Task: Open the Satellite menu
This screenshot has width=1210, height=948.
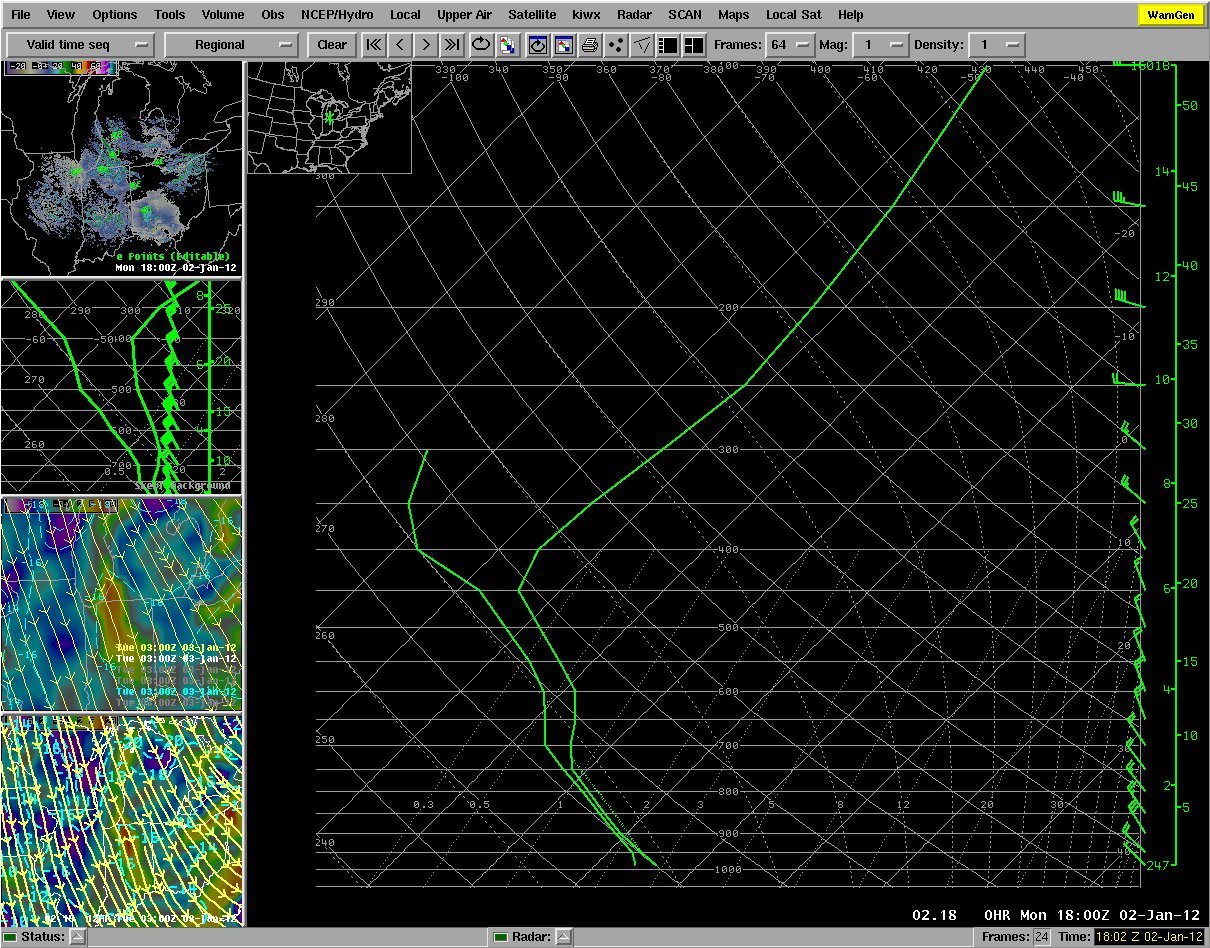Action: pyautogui.click(x=532, y=15)
